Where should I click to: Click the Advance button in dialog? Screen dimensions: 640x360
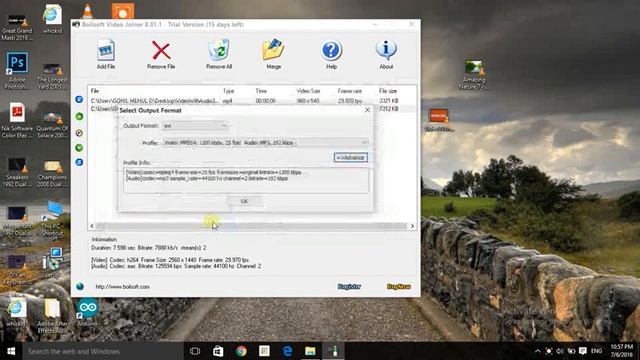click(x=351, y=158)
